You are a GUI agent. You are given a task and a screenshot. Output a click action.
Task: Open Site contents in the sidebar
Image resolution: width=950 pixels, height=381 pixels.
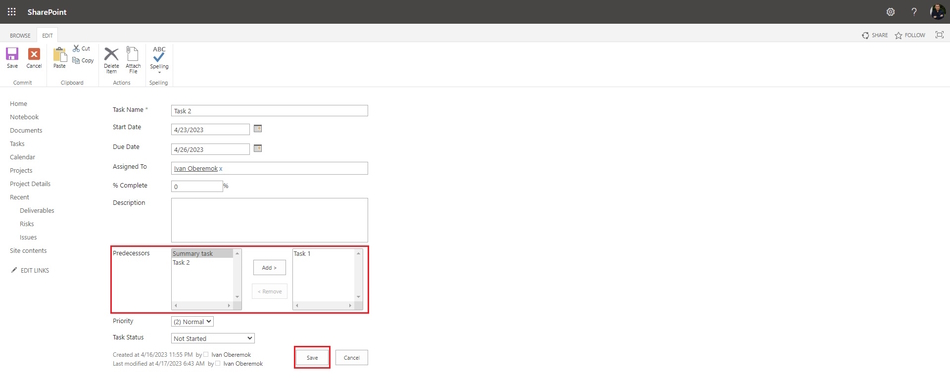coord(28,250)
